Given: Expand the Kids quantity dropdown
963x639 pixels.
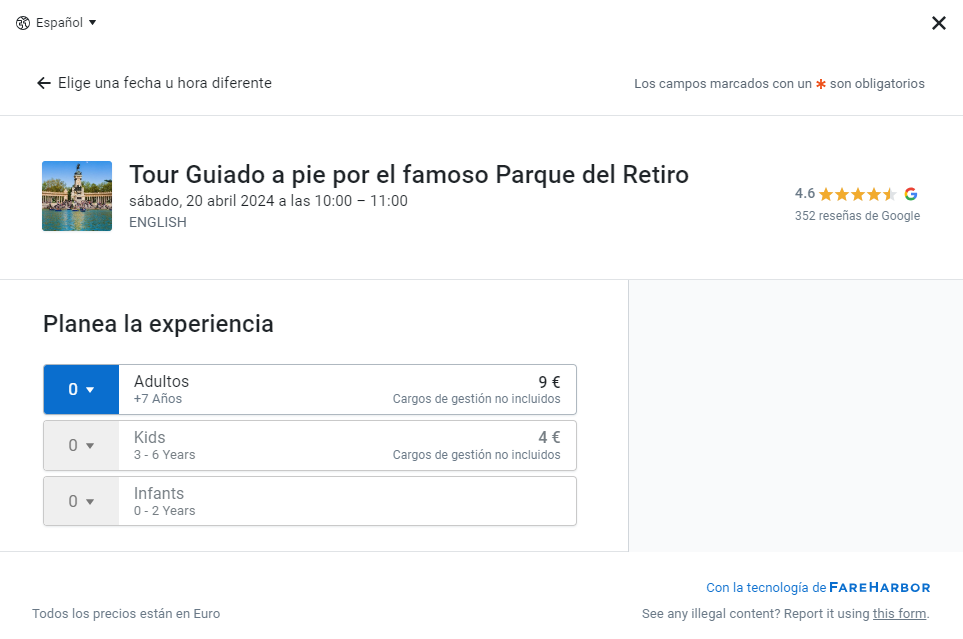Looking at the screenshot, I should point(81,445).
